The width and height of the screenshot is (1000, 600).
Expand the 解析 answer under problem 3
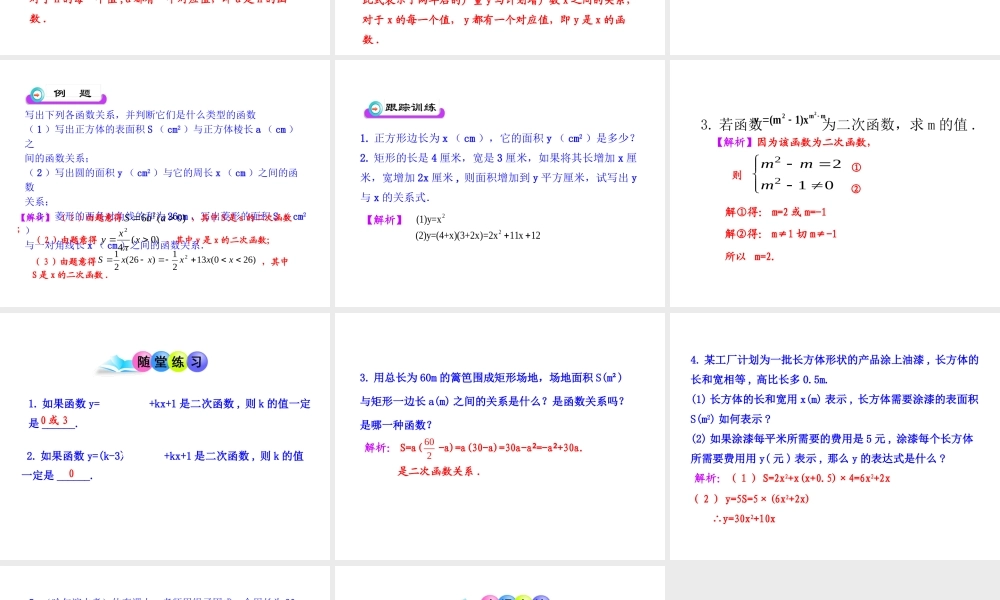[377, 447]
